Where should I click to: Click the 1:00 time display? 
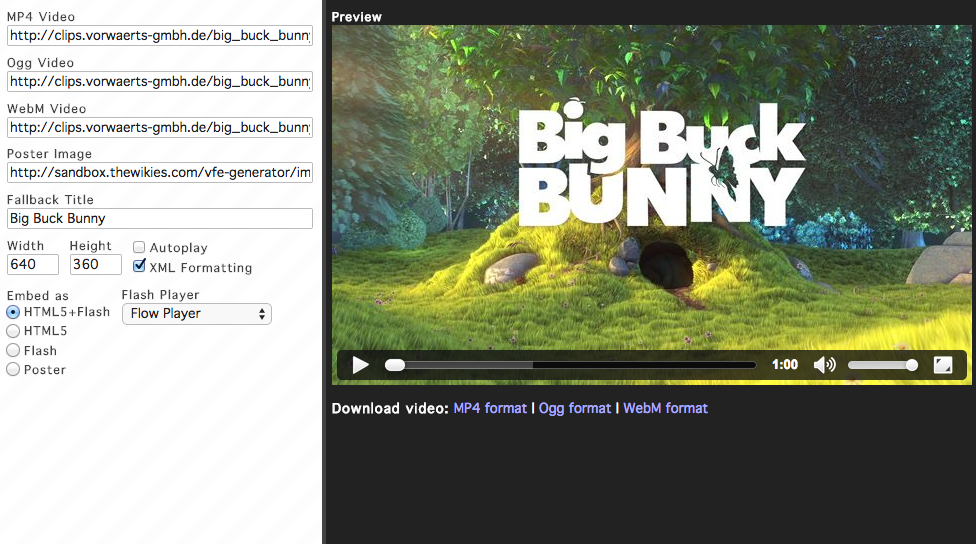click(785, 365)
